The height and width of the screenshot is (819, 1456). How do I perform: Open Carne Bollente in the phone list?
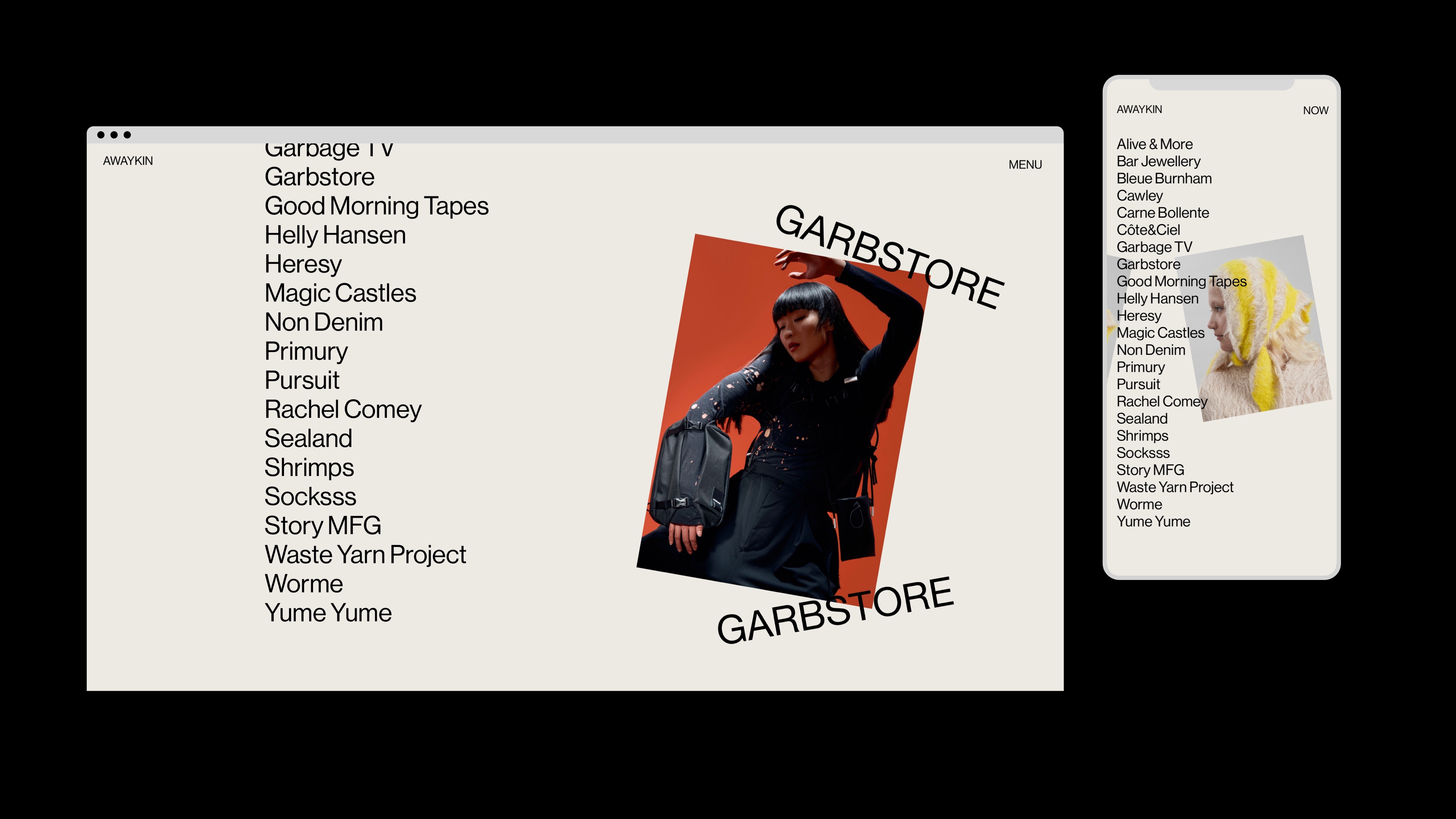1163,213
